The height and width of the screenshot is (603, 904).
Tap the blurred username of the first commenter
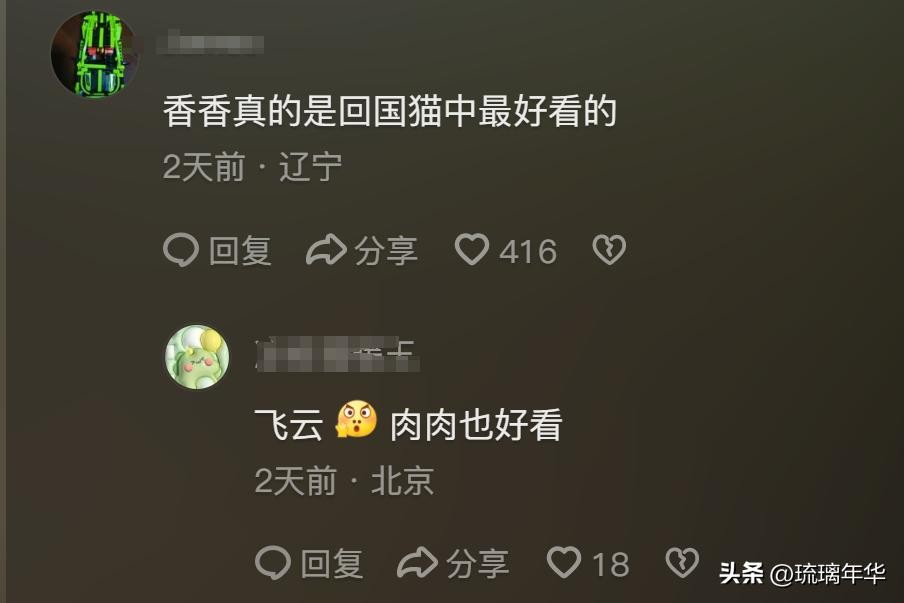[x=210, y=45]
